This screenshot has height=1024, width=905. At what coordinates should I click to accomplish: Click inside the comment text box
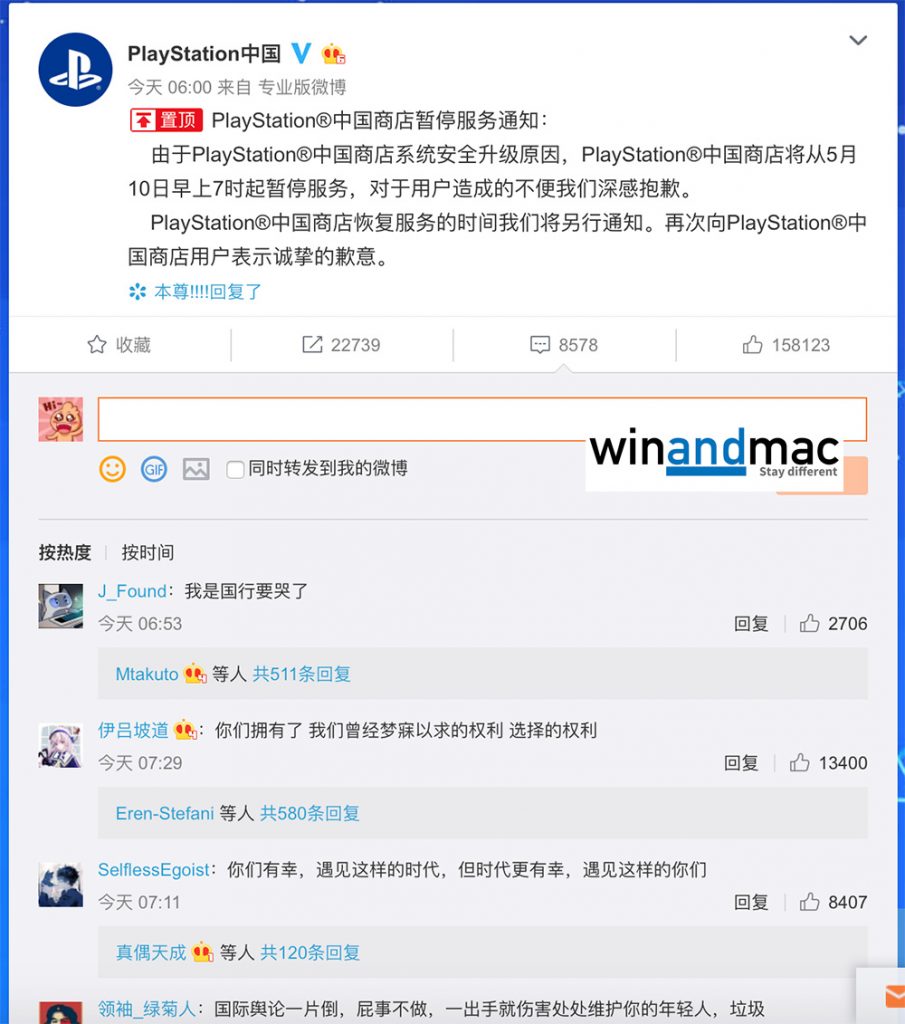pyautogui.click(x=482, y=419)
